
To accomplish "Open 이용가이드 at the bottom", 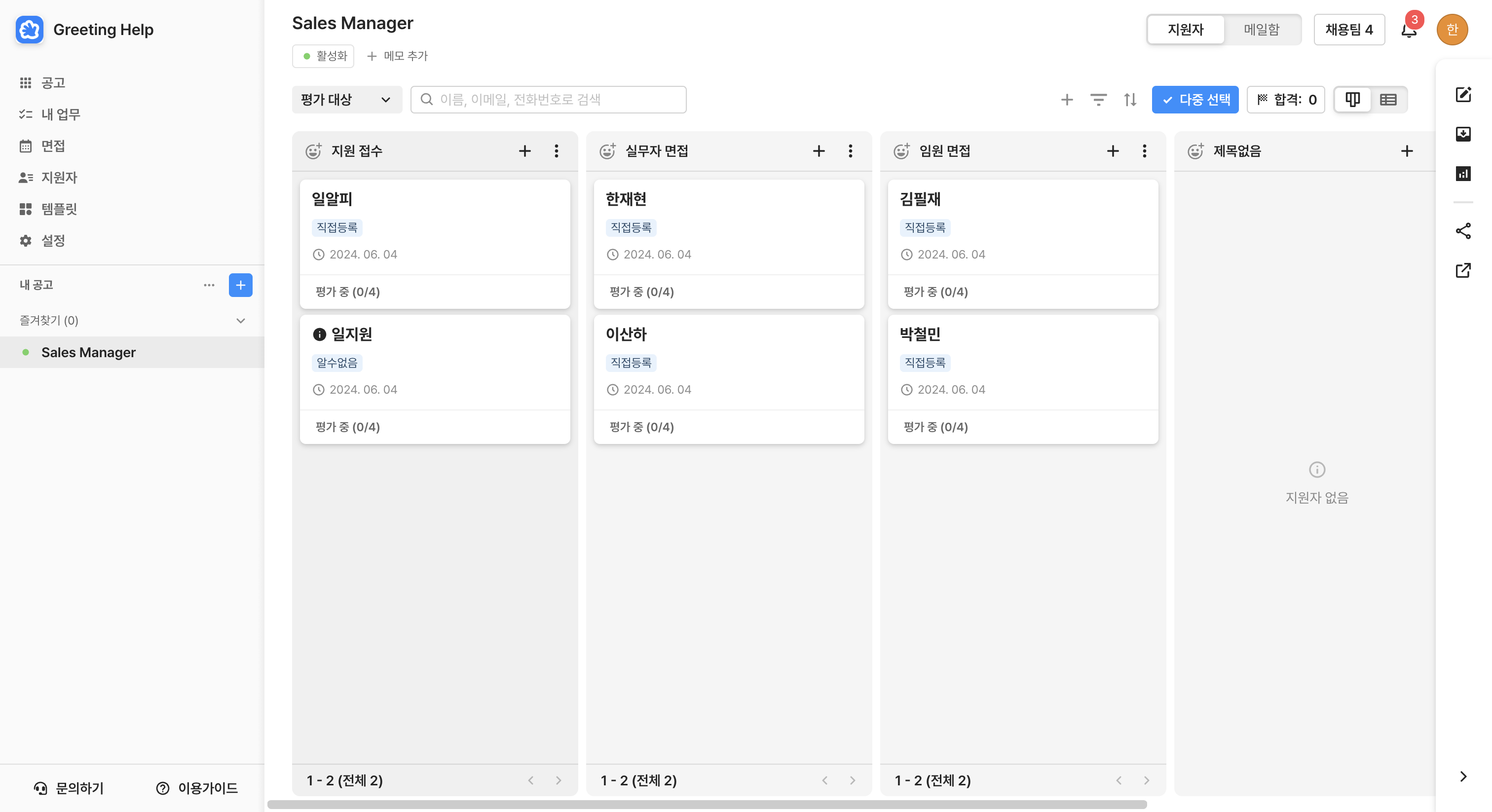I will tap(197, 788).
